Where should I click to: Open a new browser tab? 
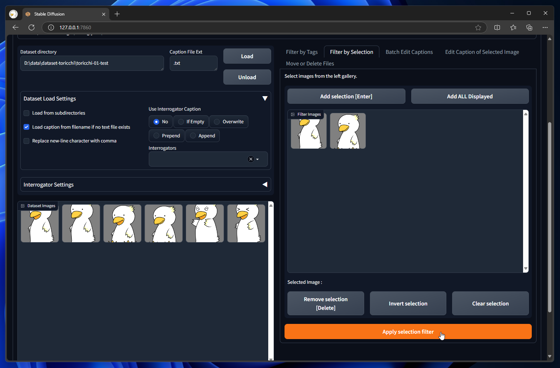(x=117, y=14)
